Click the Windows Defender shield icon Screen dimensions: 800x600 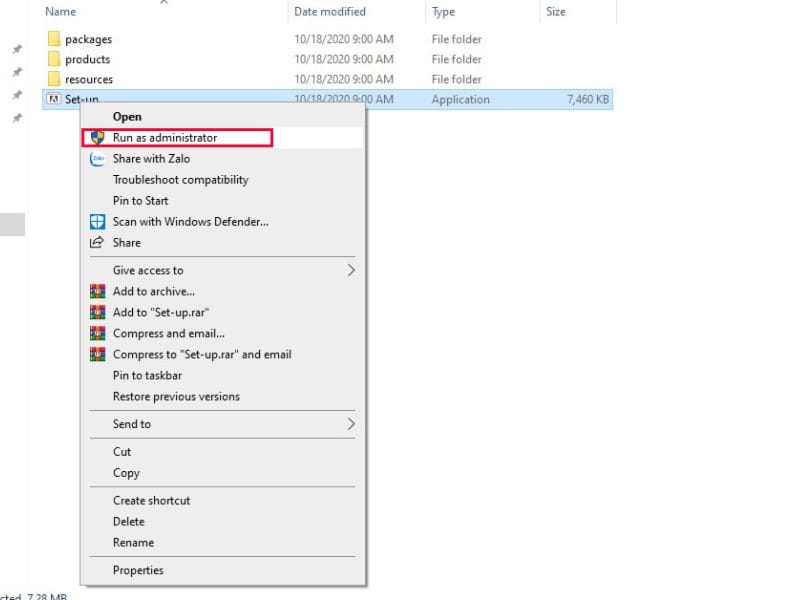pos(97,222)
